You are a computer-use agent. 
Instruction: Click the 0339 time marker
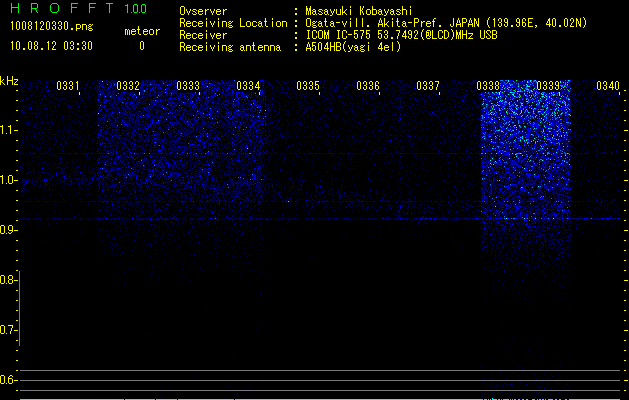(548, 86)
